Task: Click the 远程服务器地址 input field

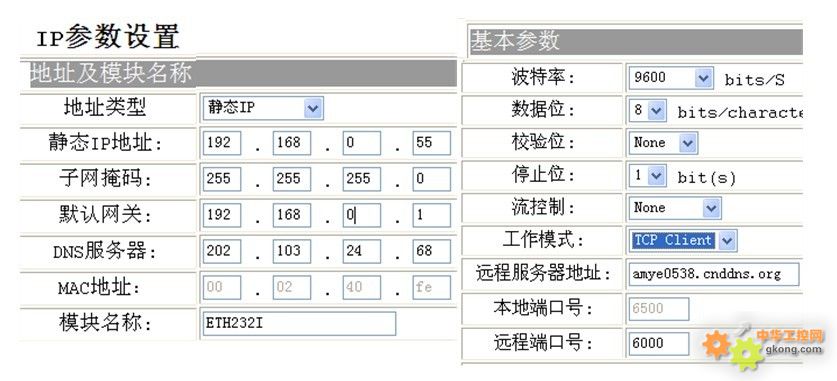Action: pyautogui.click(x=714, y=274)
